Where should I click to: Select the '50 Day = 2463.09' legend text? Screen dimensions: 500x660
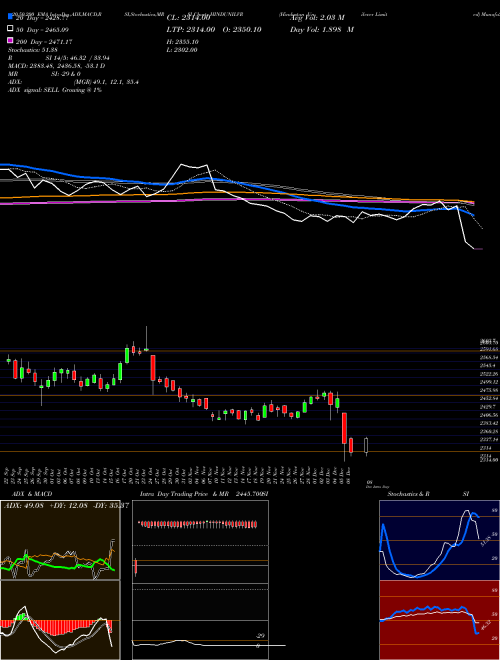[42, 29]
